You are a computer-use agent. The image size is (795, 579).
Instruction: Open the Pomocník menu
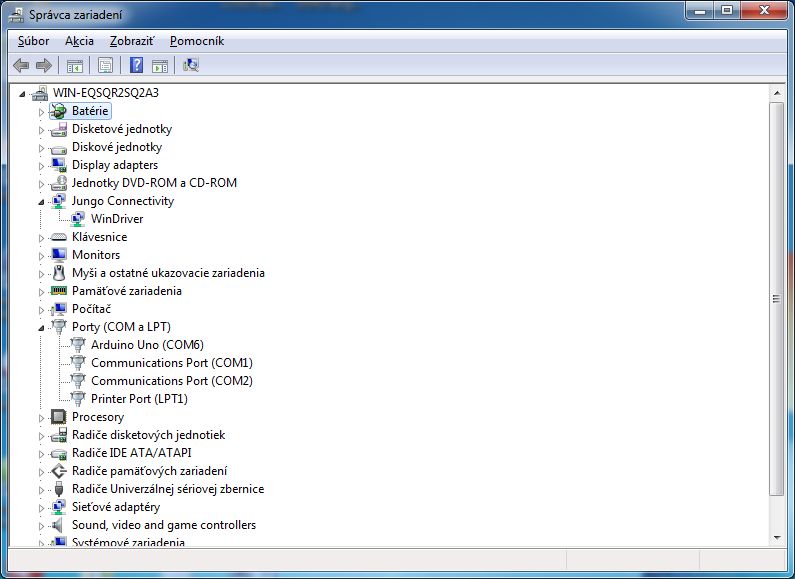coord(197,41)
